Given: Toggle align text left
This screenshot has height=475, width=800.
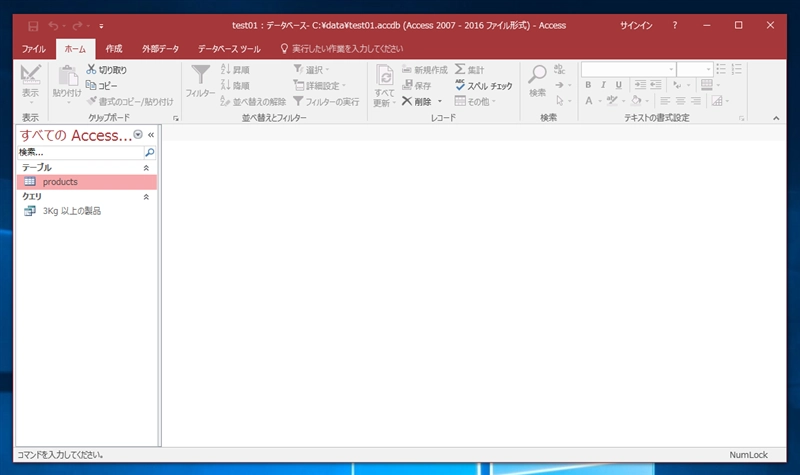Looking at the screenshot, I should click(665, 101).
